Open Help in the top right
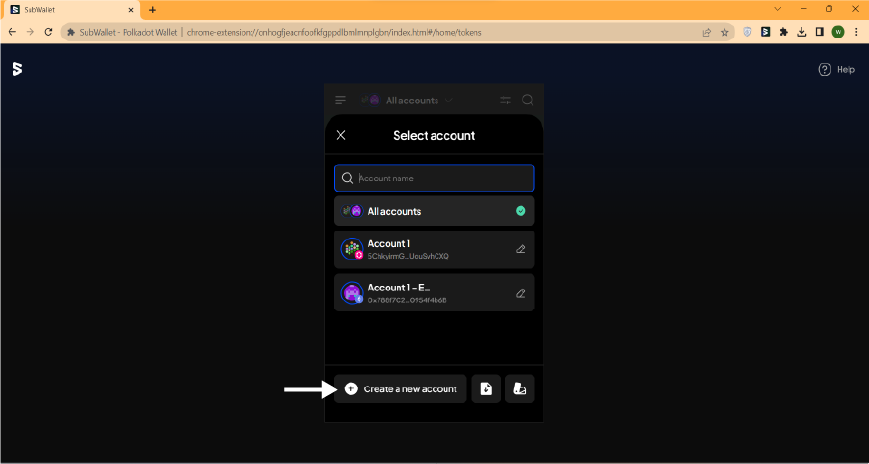Image resolution: width=869 pixels, height=464 pixels. coord(836,70)
